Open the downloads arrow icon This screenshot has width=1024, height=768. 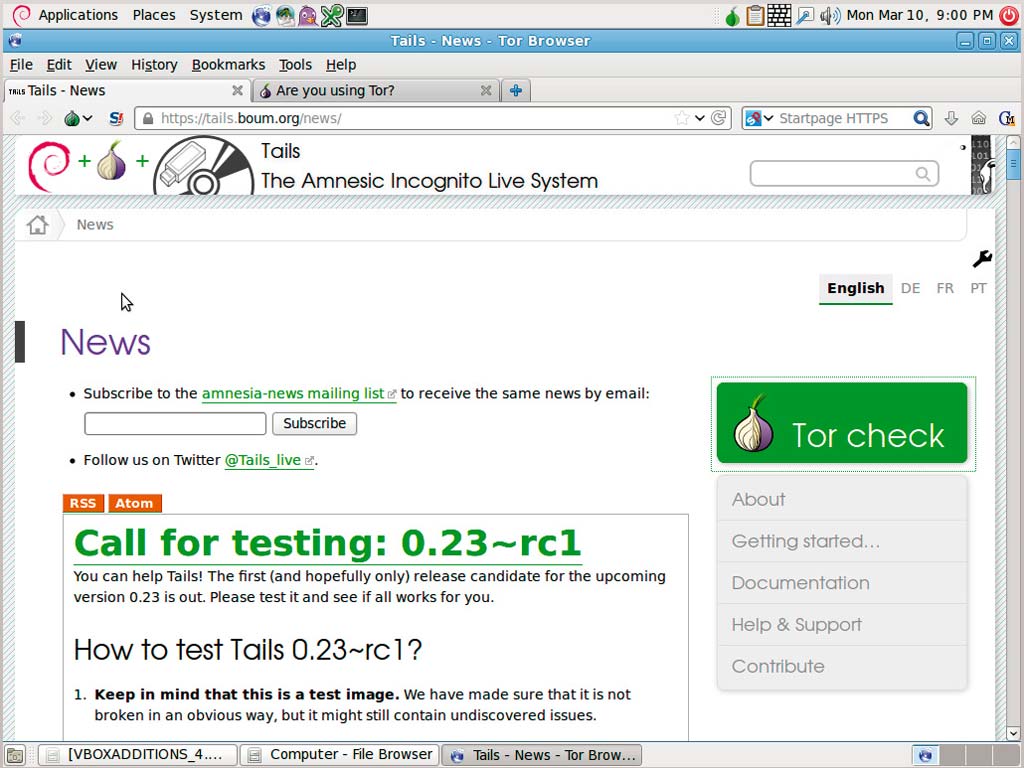(952, 118)
